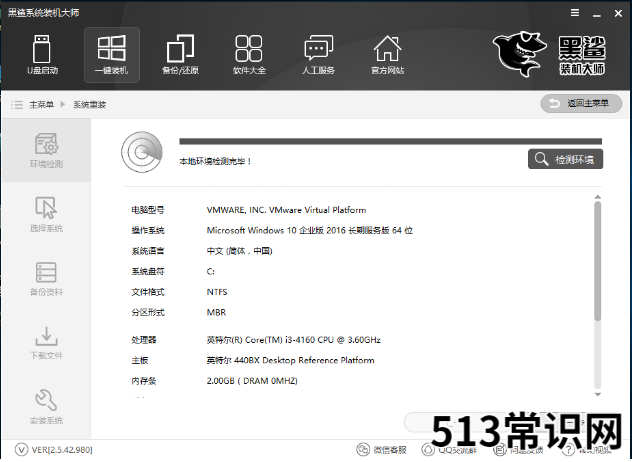Click the 黑鲨装机大师 shark logo
Screen dimensions: 632x462
coord(549,54)
